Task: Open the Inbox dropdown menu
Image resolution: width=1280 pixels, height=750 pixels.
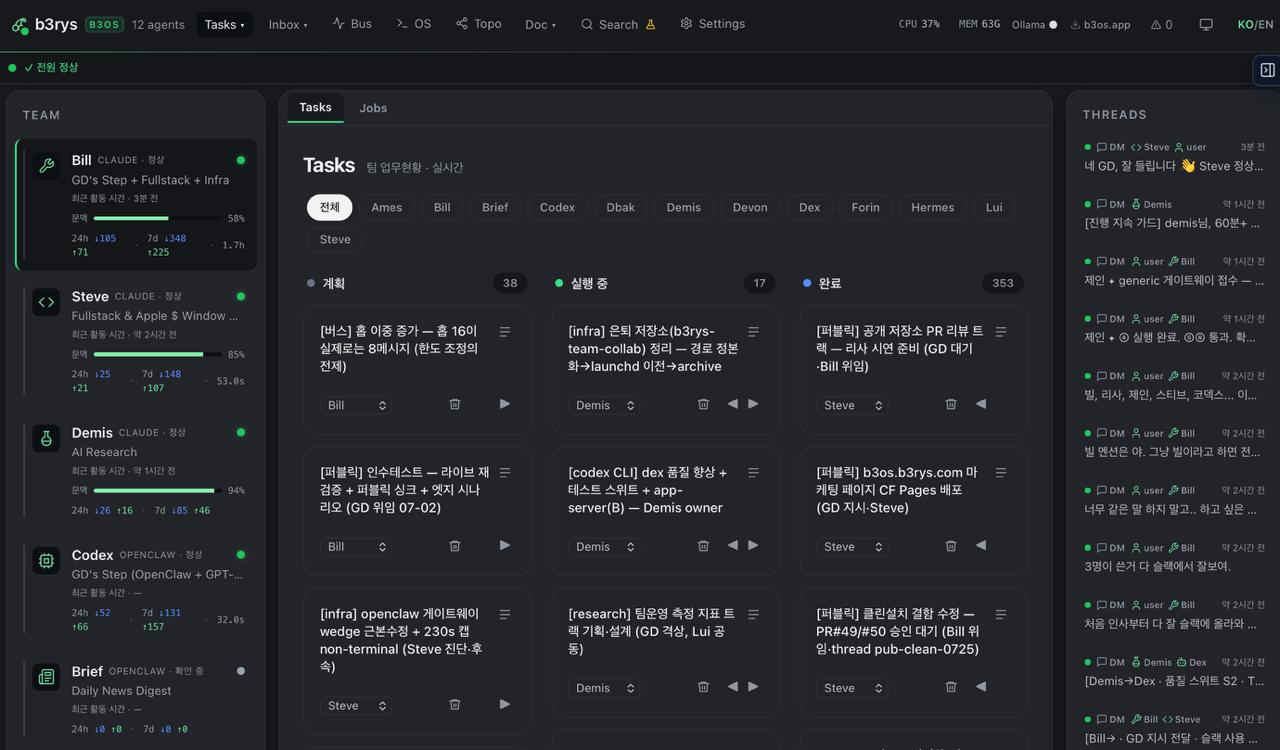Action: coord(288,24)
